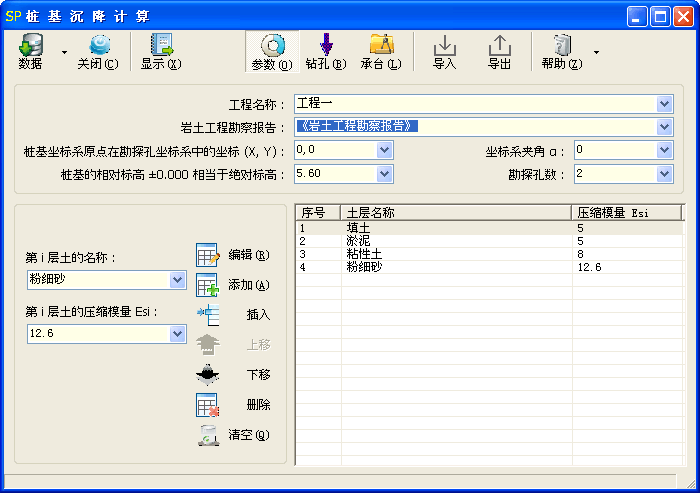Click the 插入 insert row icon
700x493 pixels.
(x=208, y=315)
